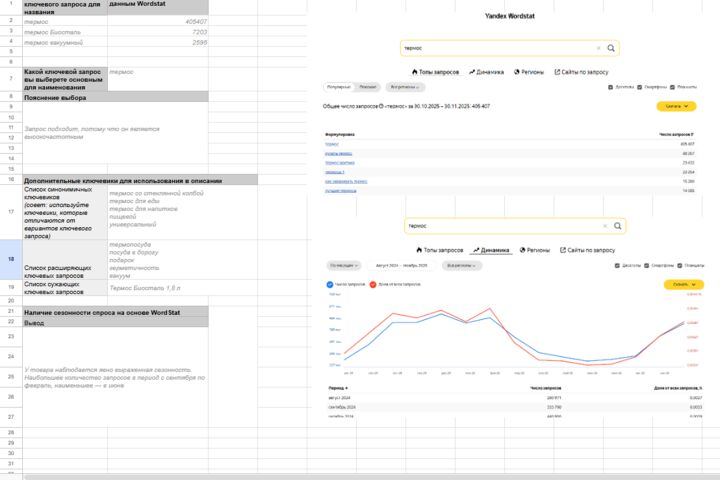
Task: Select highlighted row header 18 in the spreadsheet
Action: pyautogui.click(x=11, y=259)
